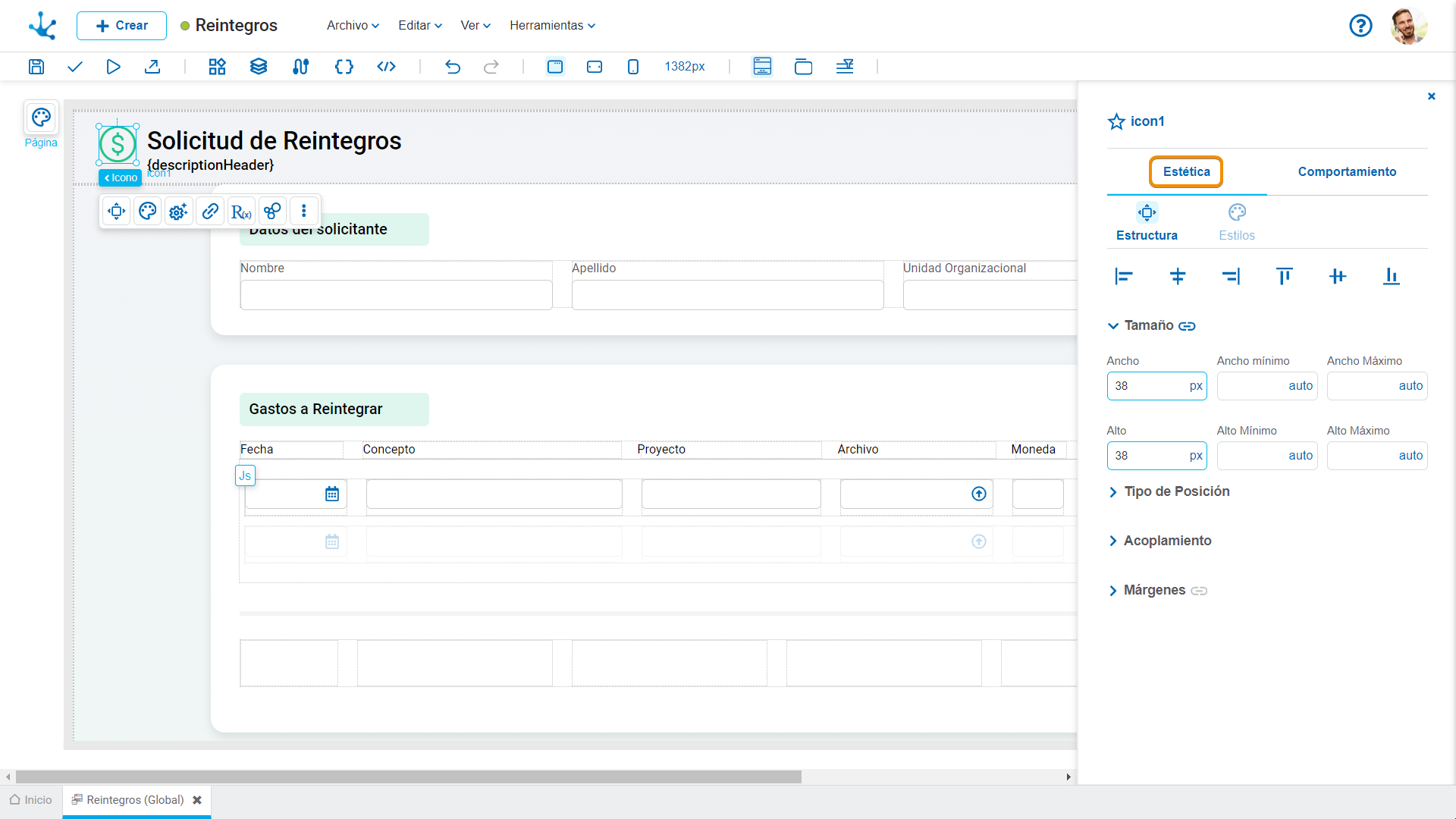Image resolution: width=1456 pixels, height=819 pixels.
Task: Toggle linked size chain next to Tamaño
Action: [x=1187, y=326]
